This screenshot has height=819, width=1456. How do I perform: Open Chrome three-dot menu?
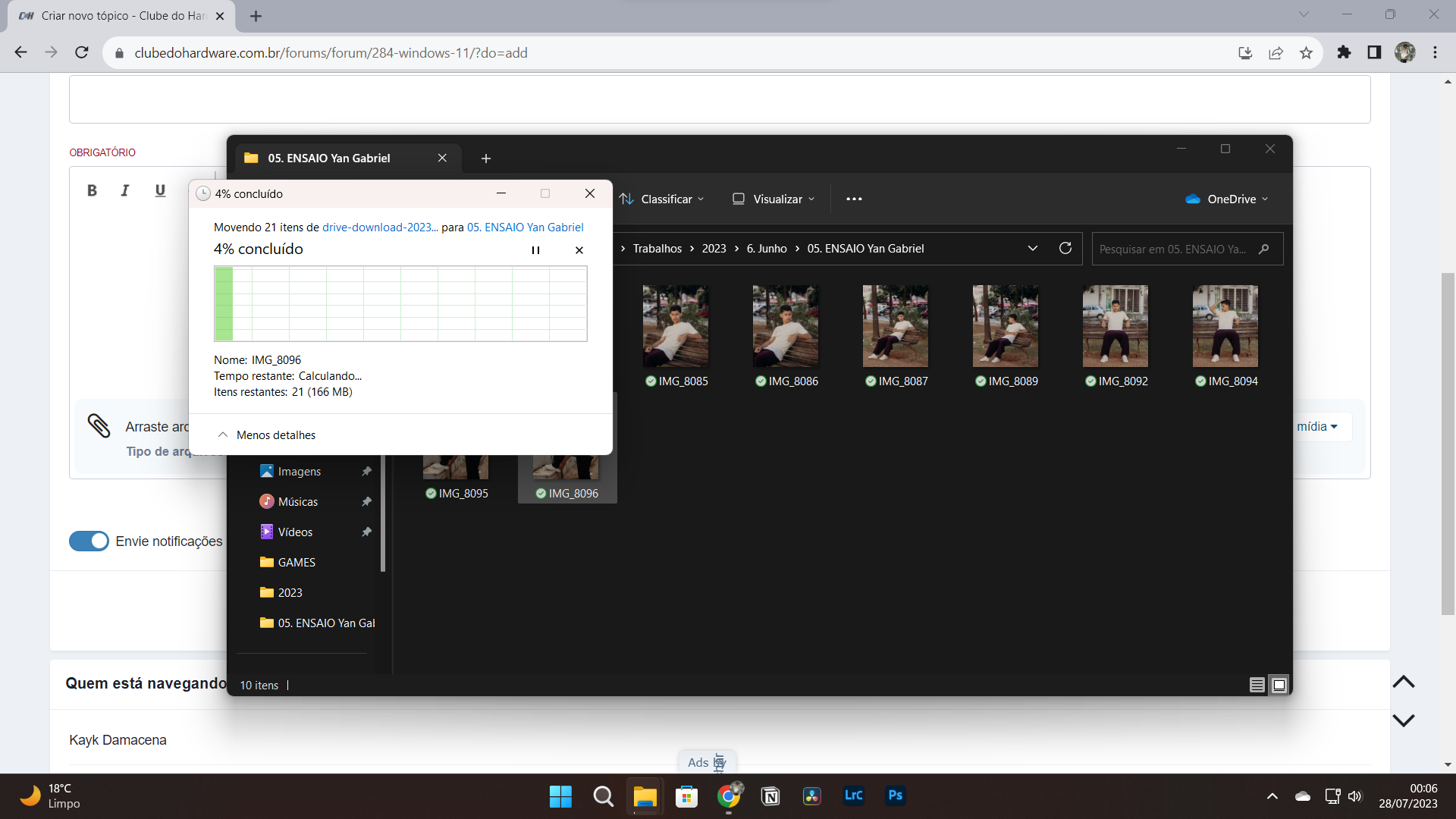[x=1435, y=53]
